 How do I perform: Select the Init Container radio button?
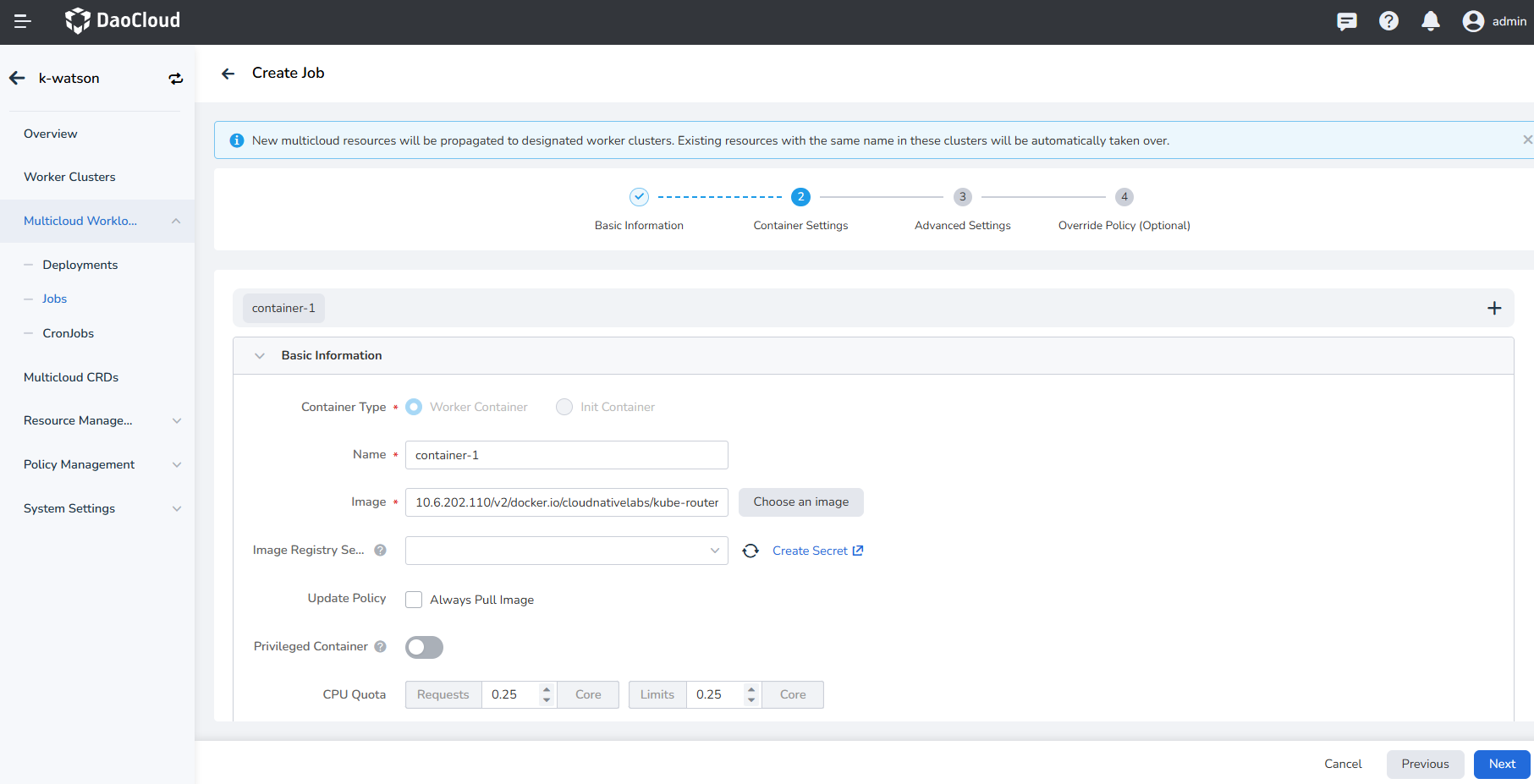564,407
